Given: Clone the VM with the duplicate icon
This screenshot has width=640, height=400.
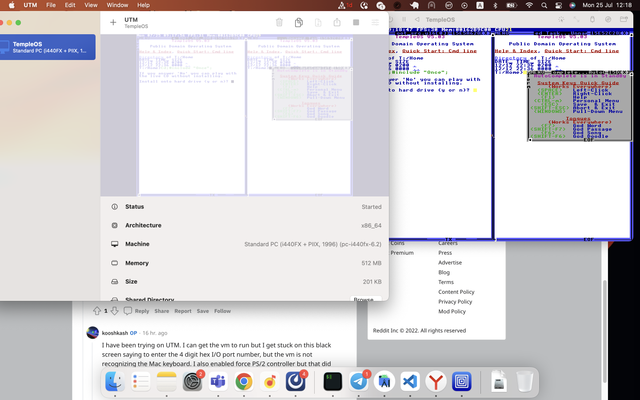Looking at the screenshot, I should [x=299, y=22].
